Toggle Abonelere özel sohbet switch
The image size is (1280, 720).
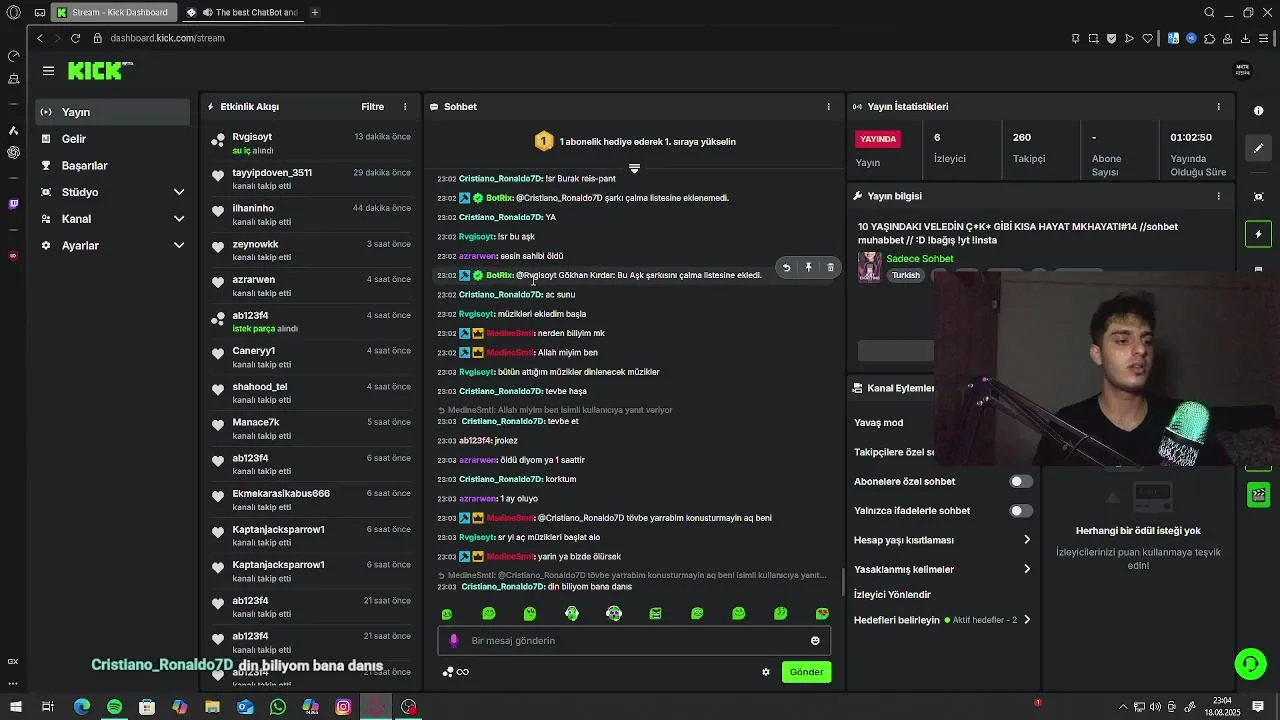click(1020, 482)
